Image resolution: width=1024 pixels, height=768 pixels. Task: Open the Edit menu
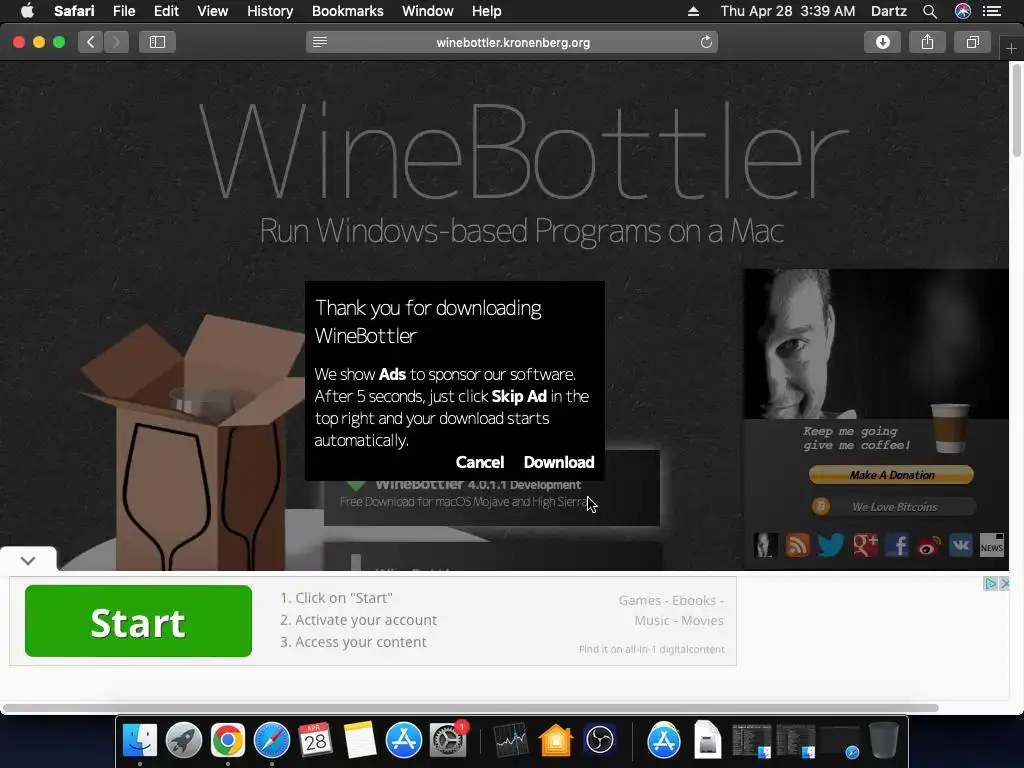(166, 11)
